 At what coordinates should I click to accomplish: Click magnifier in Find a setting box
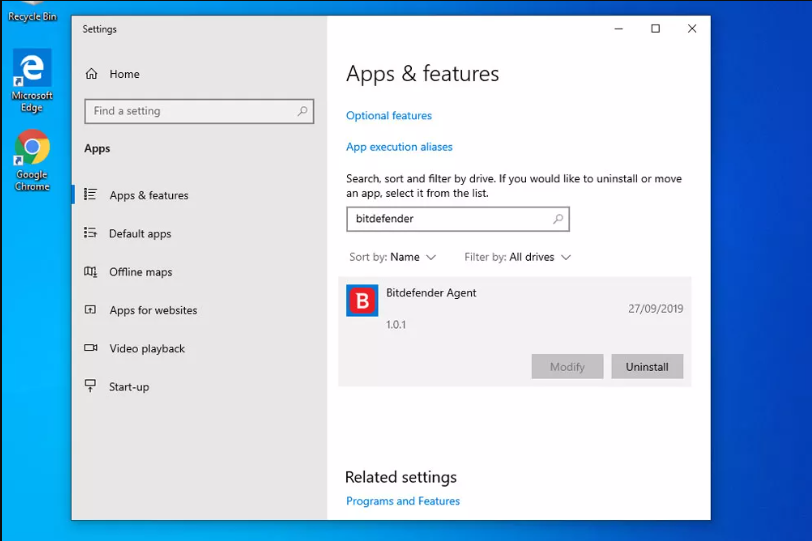click(302, 111)
